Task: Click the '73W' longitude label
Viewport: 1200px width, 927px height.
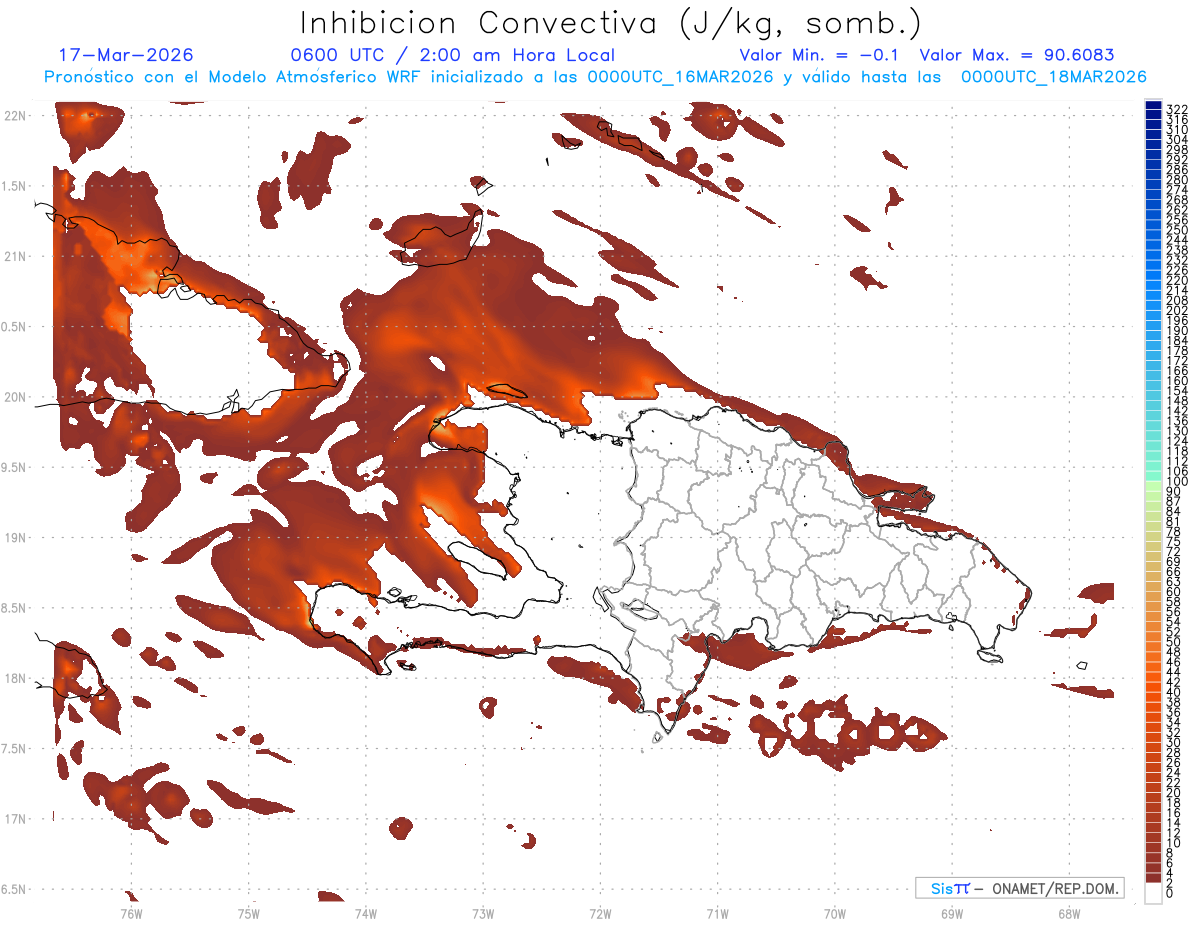Action: click(483, 913)
